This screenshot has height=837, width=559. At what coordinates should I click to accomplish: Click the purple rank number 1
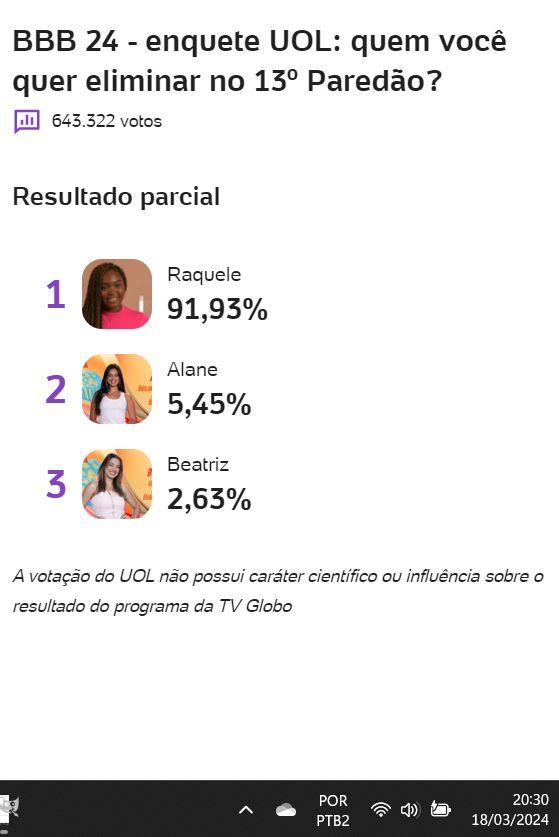(56, 295)
